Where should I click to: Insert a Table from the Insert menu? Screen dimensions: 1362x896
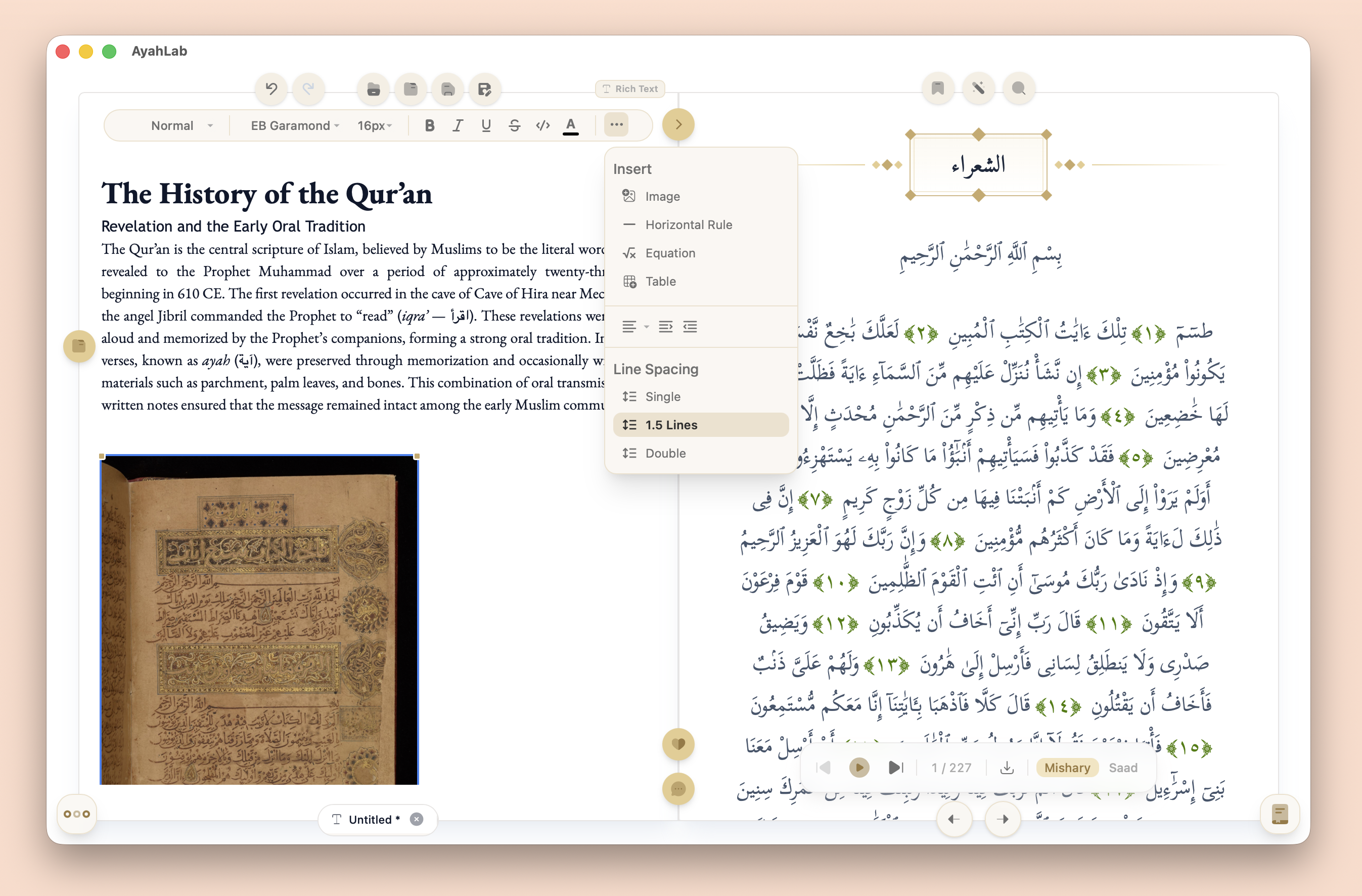click(660, 281)
